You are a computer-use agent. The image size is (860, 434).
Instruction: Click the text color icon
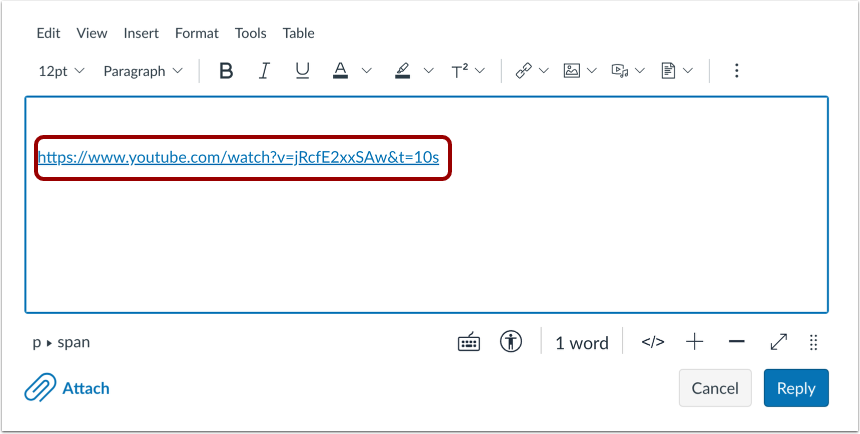click(x=341, y=71)
